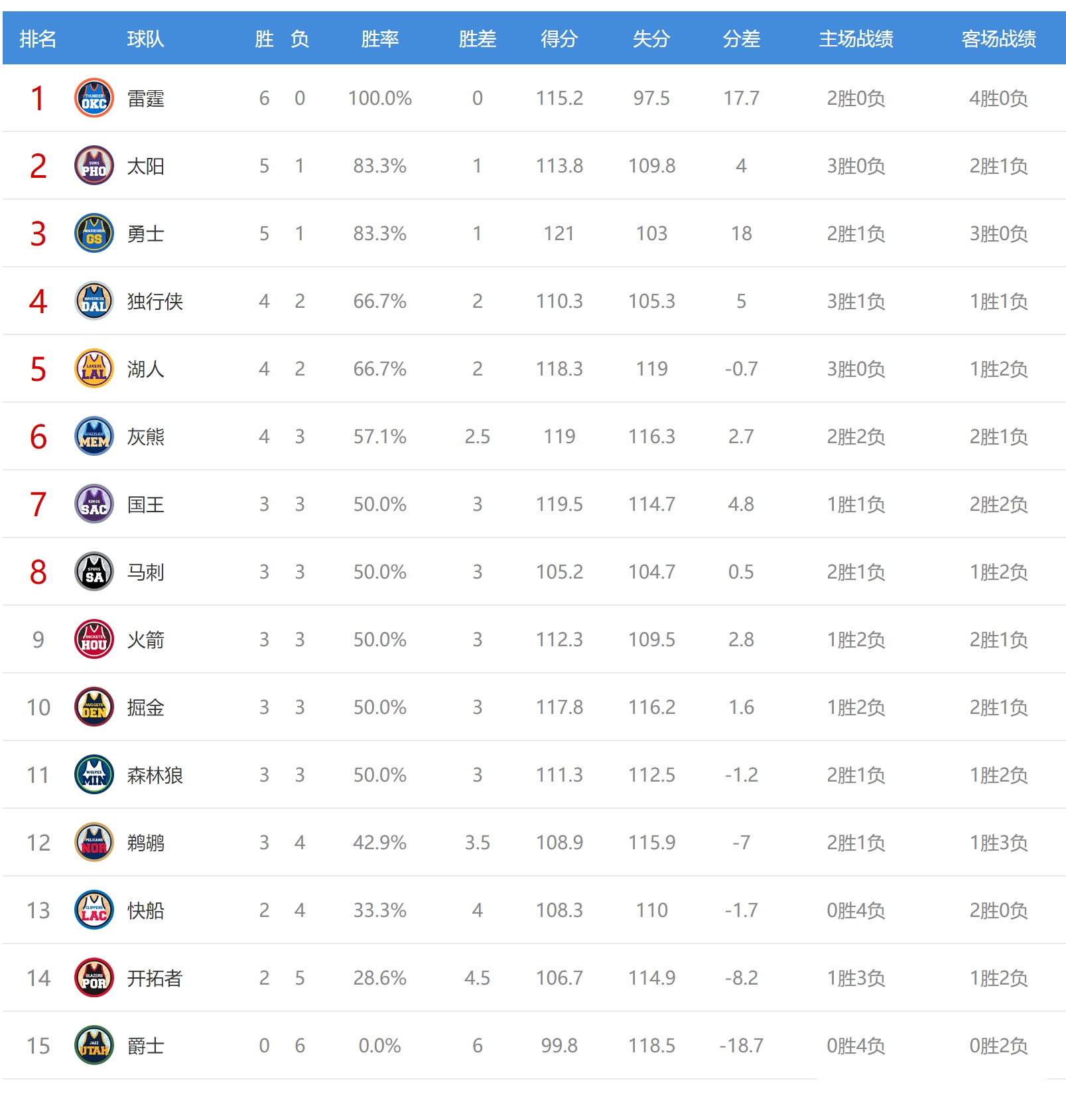1066x1120 pixels.
Task: Click the LAL Lakers team logo
Action: 94,369
